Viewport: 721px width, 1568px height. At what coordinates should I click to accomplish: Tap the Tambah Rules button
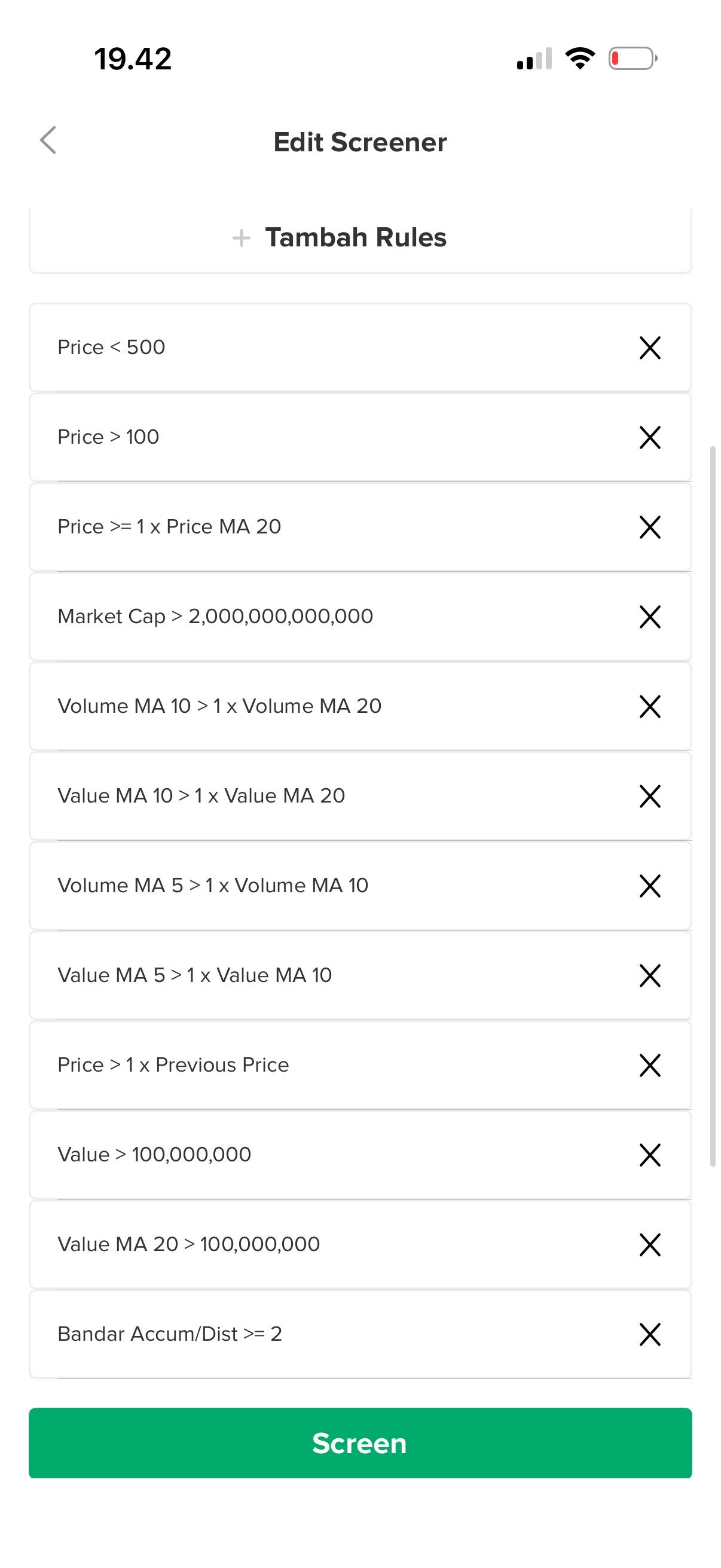tap(356, 237)
